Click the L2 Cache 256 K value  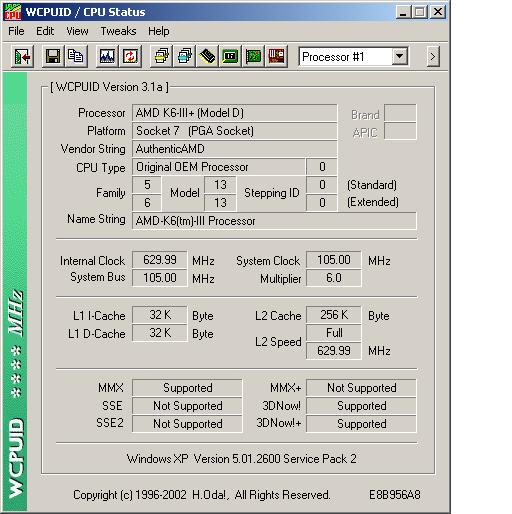point(334,315)
